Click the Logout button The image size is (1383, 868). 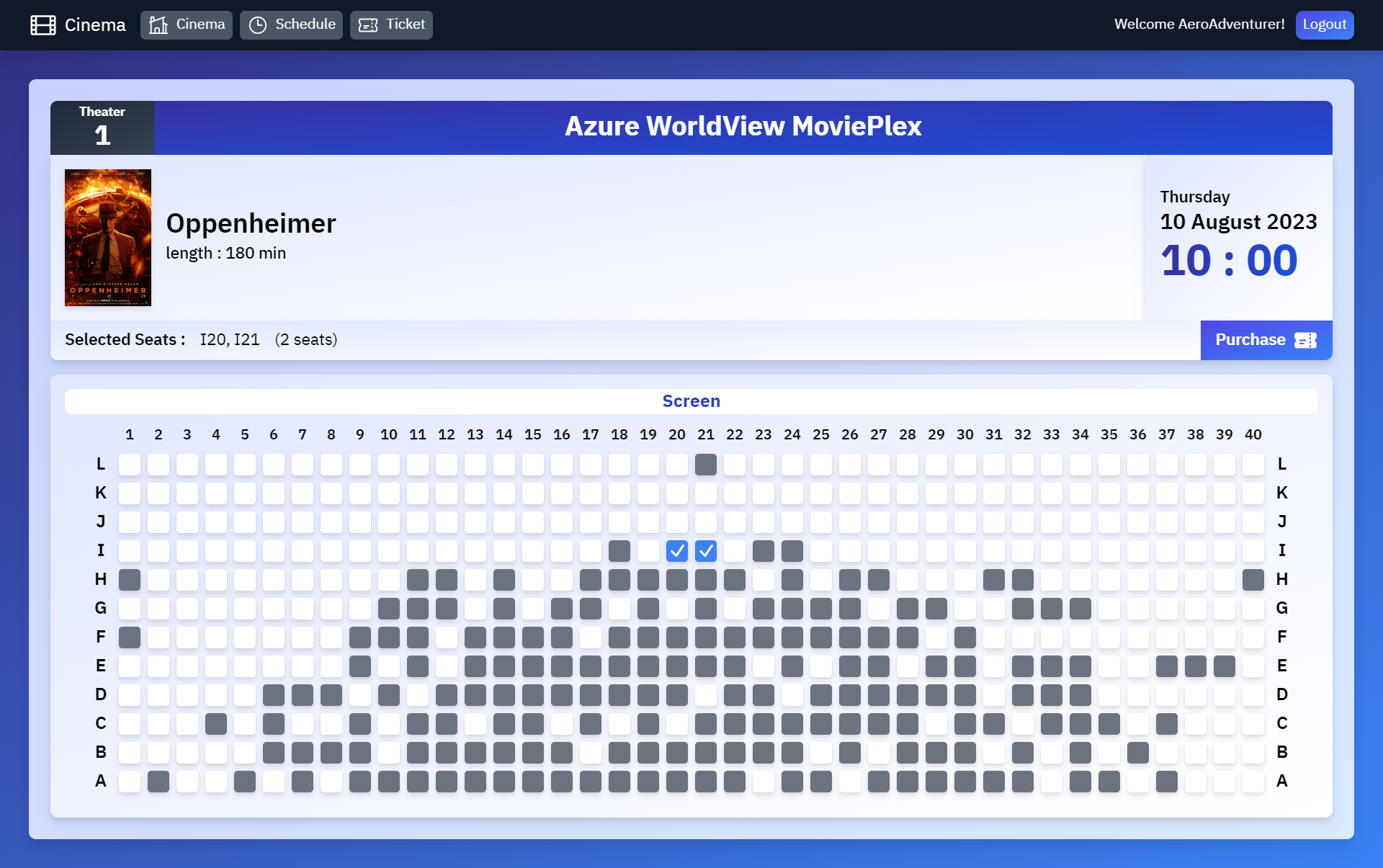(x=1325, y=25)
